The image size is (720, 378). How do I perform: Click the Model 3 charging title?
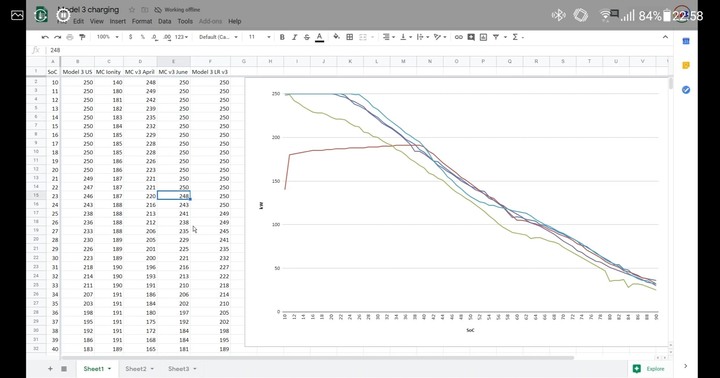[88, 10]
